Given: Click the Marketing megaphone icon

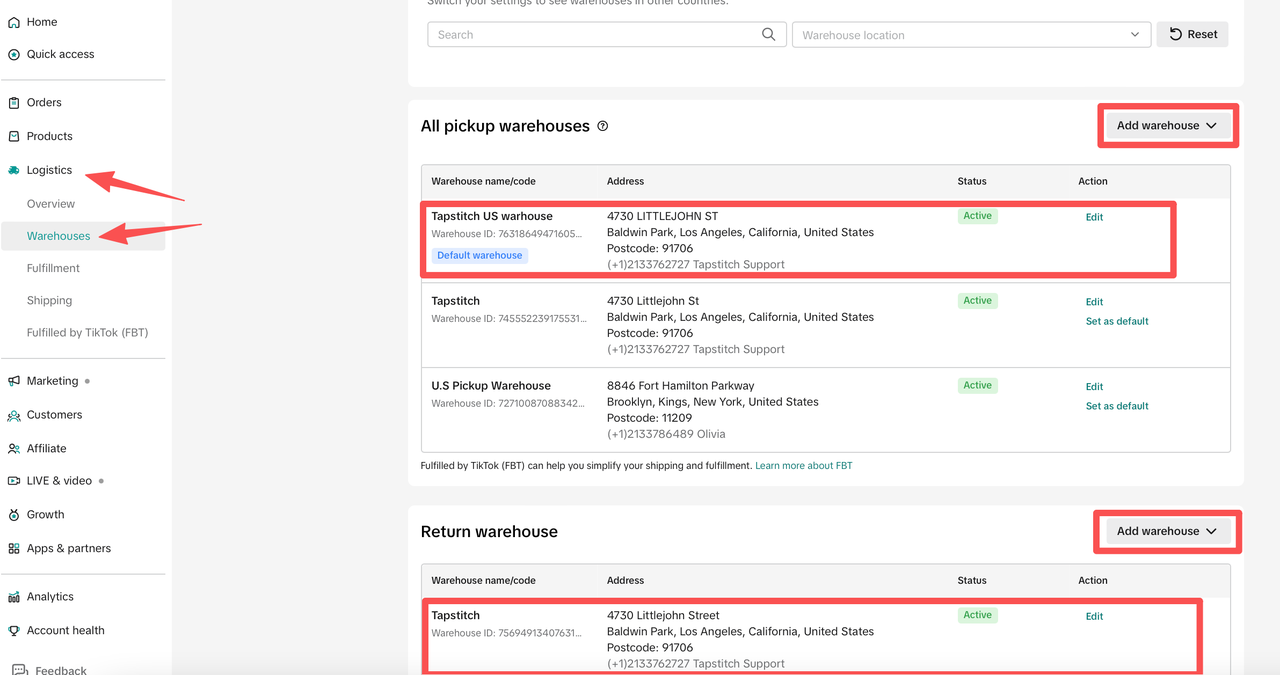Looking at the screenshot, I should pos(14,381).
